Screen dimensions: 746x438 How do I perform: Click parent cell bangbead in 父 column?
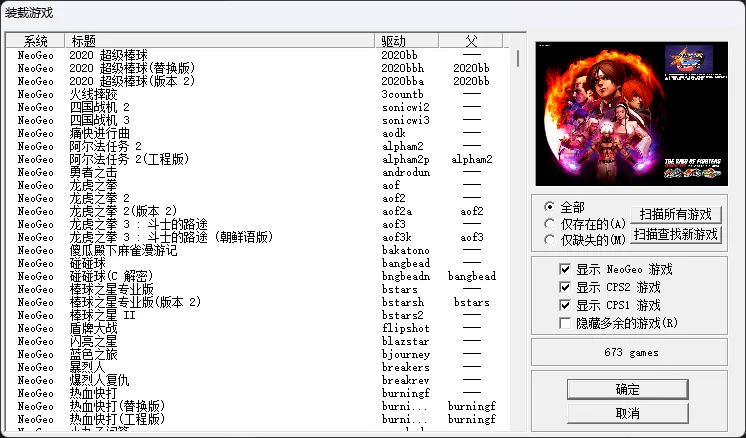click(471, 276)
